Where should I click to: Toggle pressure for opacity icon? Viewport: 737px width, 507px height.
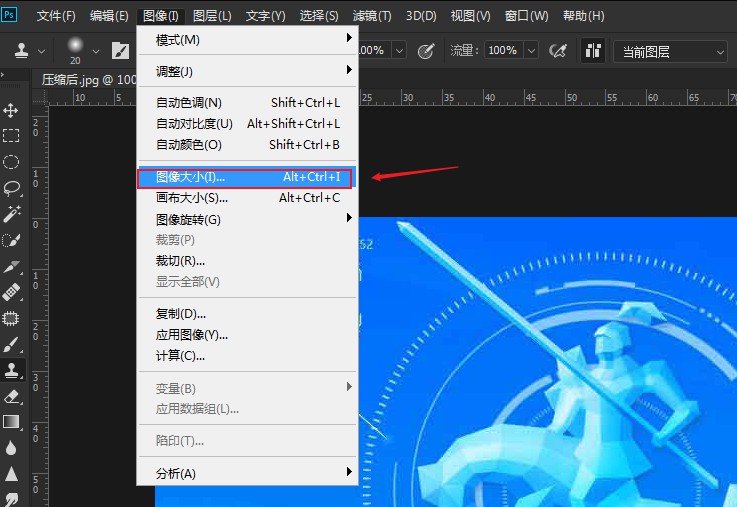426,51
